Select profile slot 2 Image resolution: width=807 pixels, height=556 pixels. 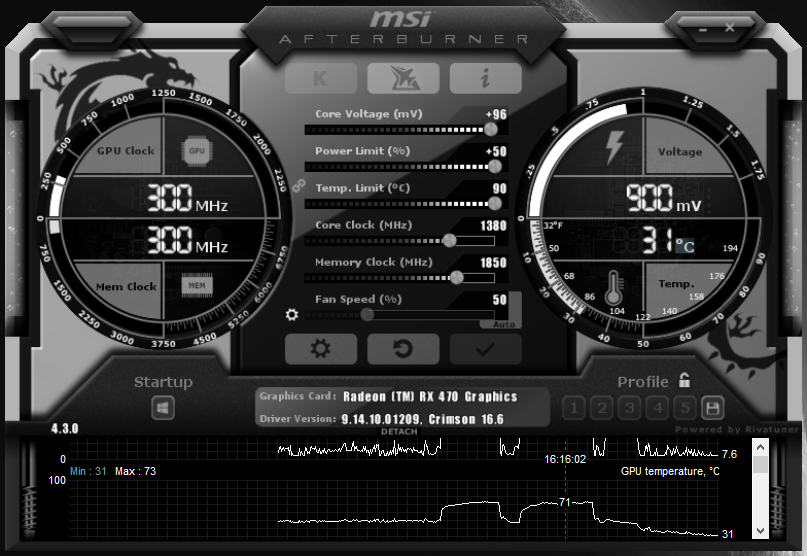coord(602,408)
